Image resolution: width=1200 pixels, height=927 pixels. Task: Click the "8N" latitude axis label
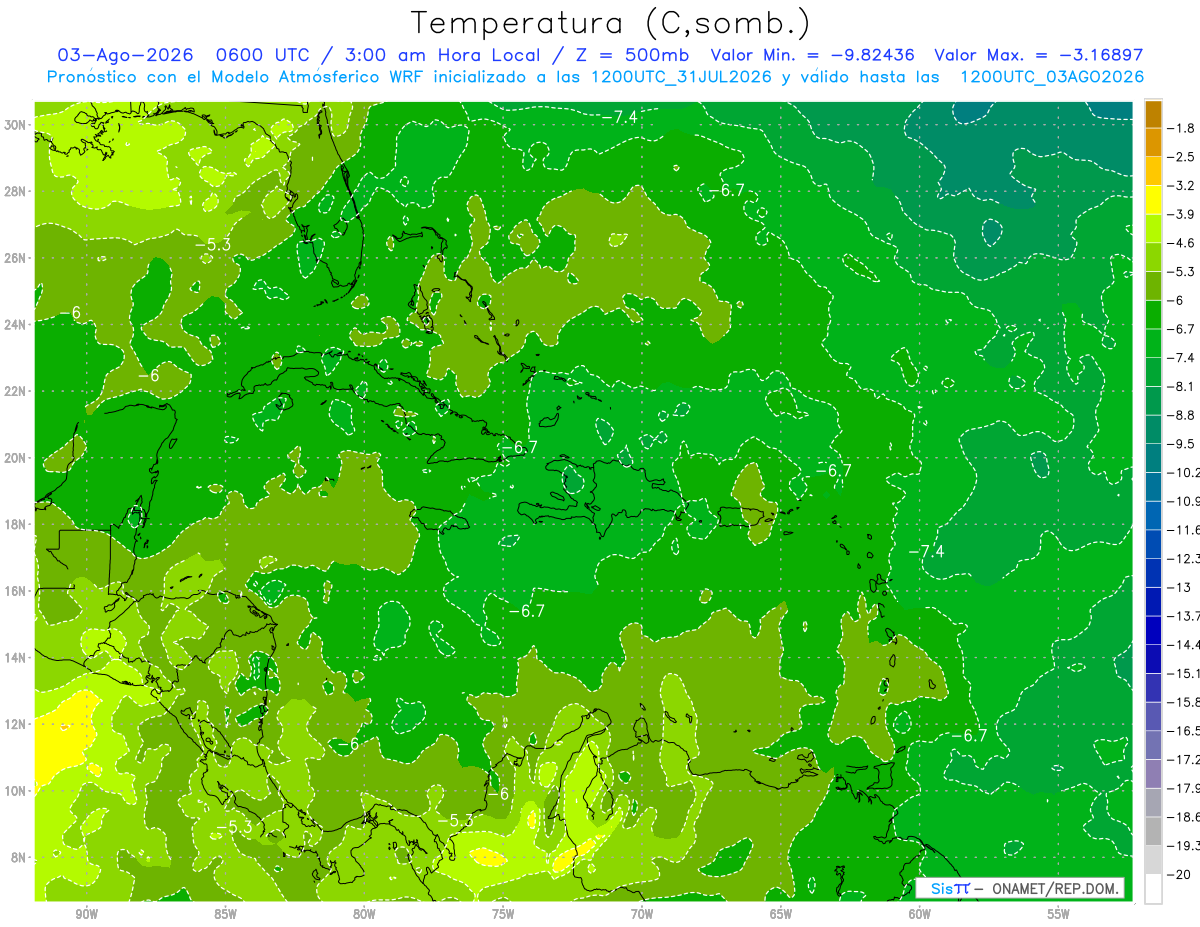[20, 857]
